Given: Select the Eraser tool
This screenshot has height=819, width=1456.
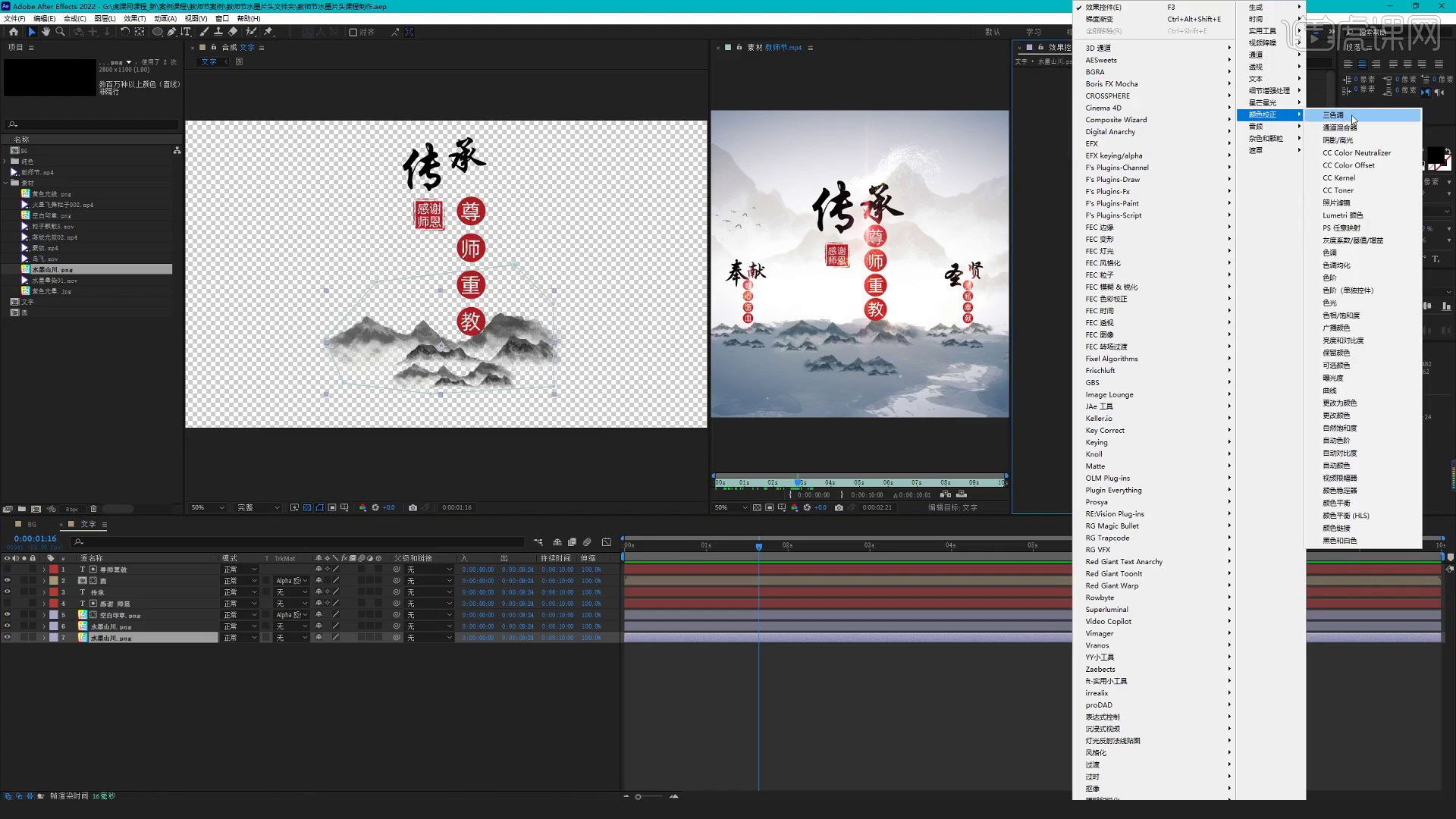Looking at the screenshot, I should (x=233, y=32).
